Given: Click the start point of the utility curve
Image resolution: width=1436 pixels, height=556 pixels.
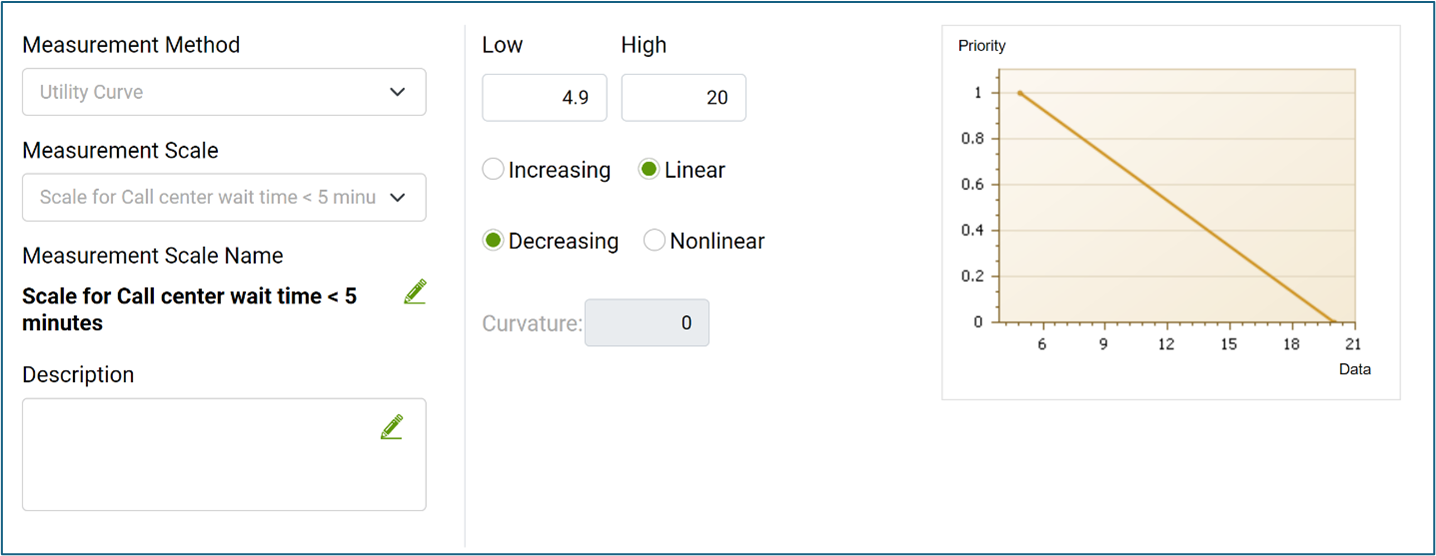Looking at the screenshot, I should tap(1020, 93).
